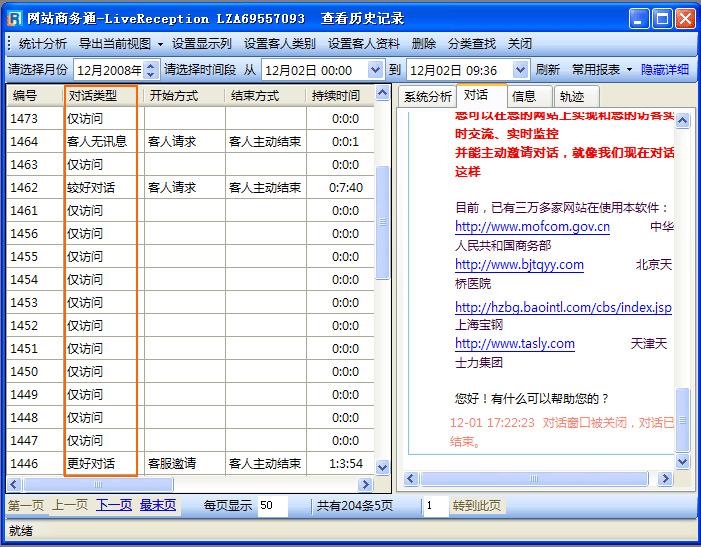The height and width of the screenshot is (547, 701).
Task: Open the 信息 tab
Action: (524, 96)
